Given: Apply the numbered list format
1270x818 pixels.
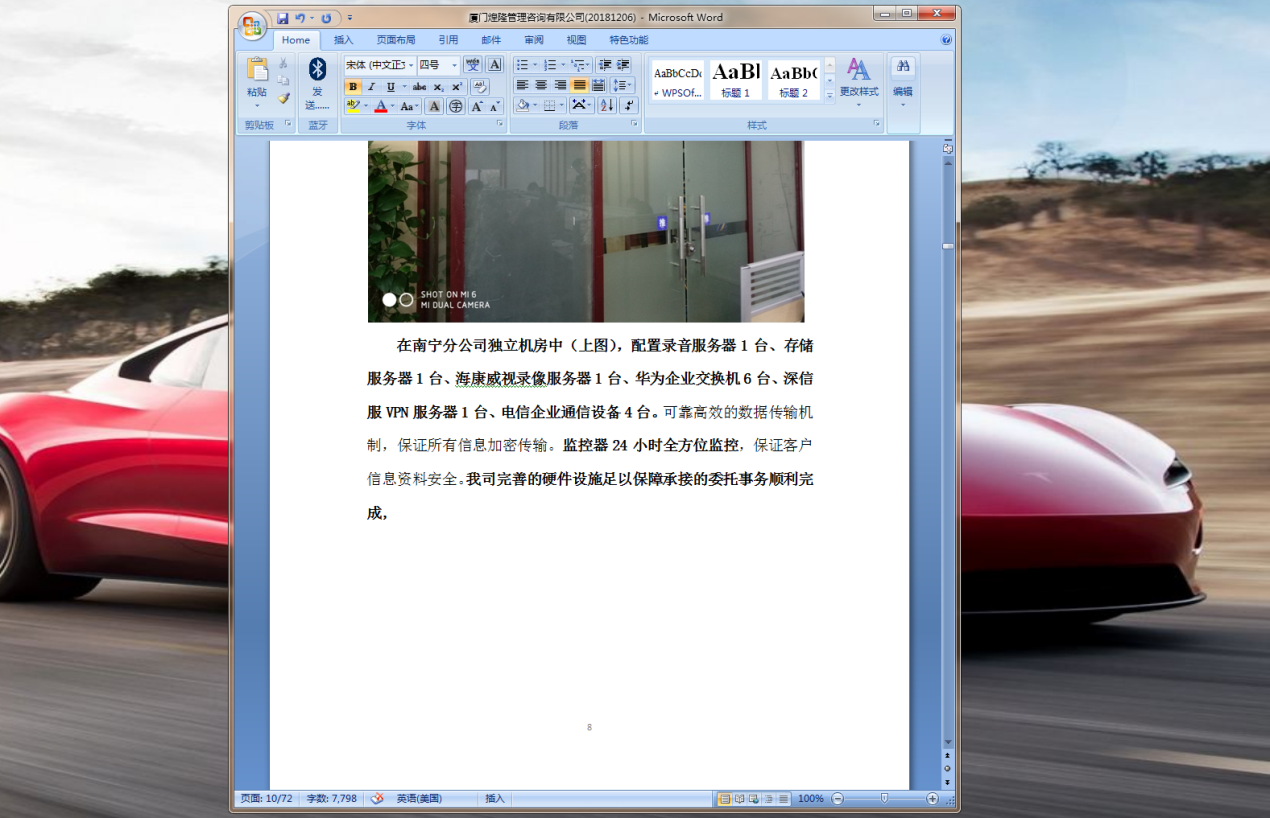Looking at the screenshot, I should click(x=550, y=65).
